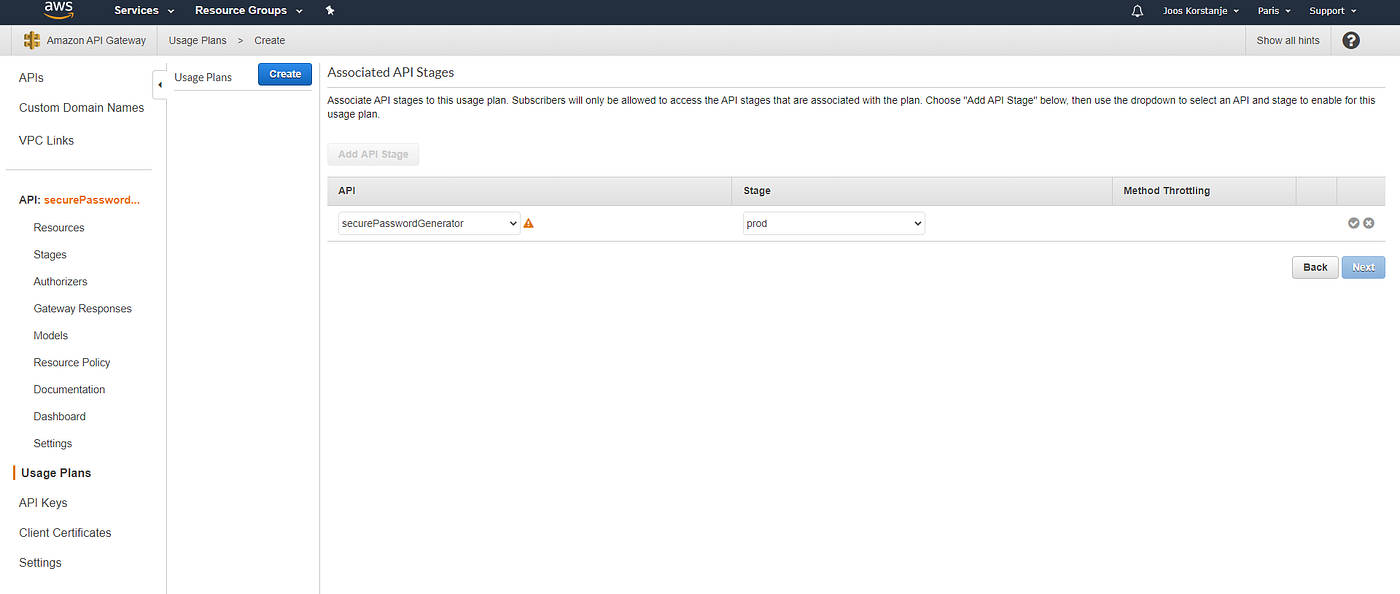Open Stages under the API
1400x594 pixels.
click(50, 255)
